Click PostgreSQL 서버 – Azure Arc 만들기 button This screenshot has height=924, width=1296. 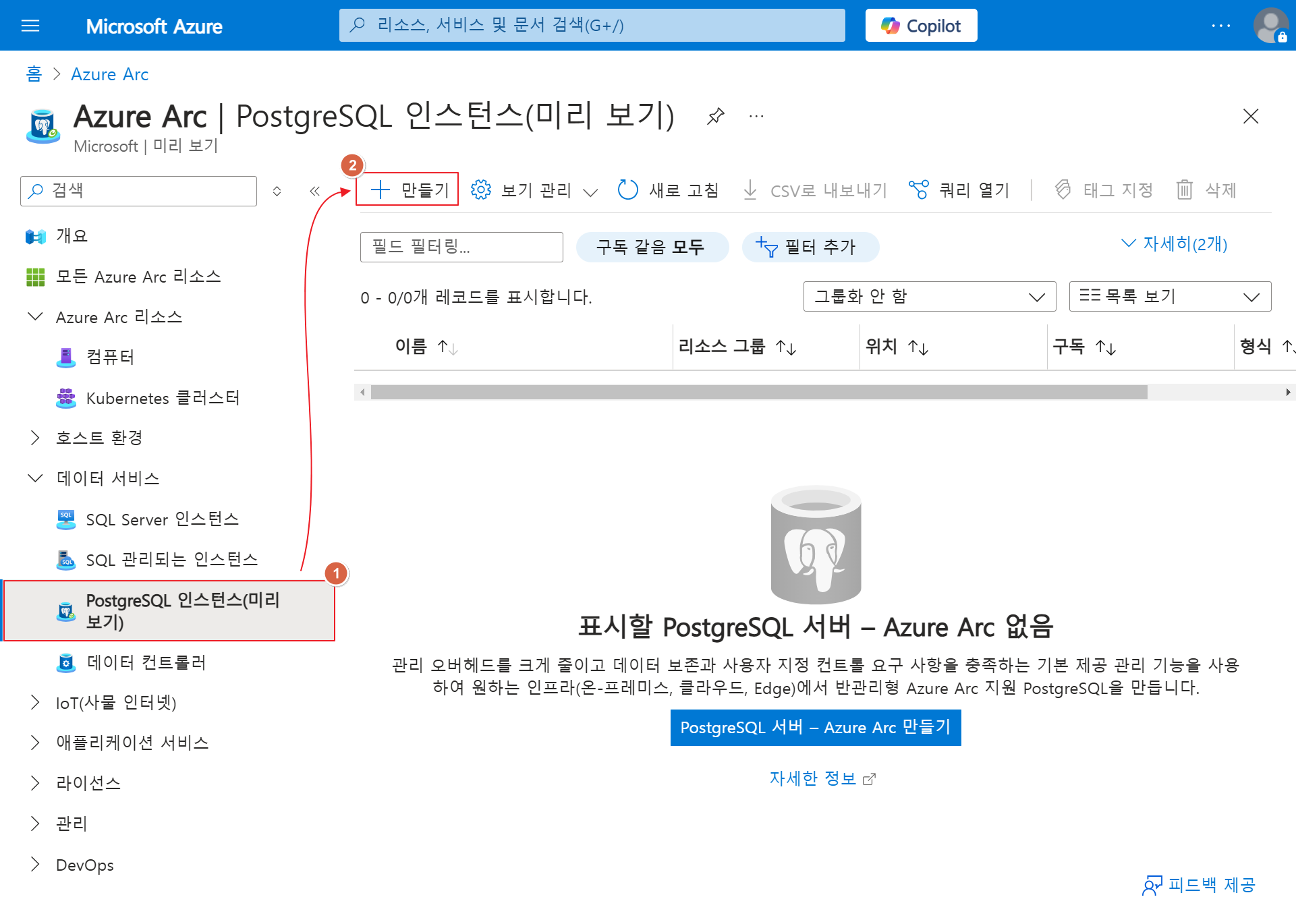(x=815, y=727)
